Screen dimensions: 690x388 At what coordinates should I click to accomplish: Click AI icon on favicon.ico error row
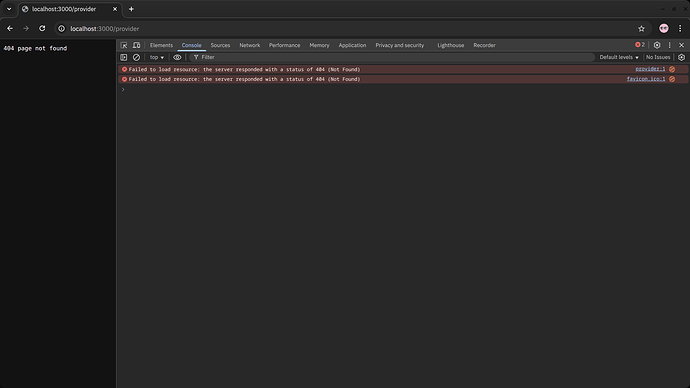[x=672, y=79]
